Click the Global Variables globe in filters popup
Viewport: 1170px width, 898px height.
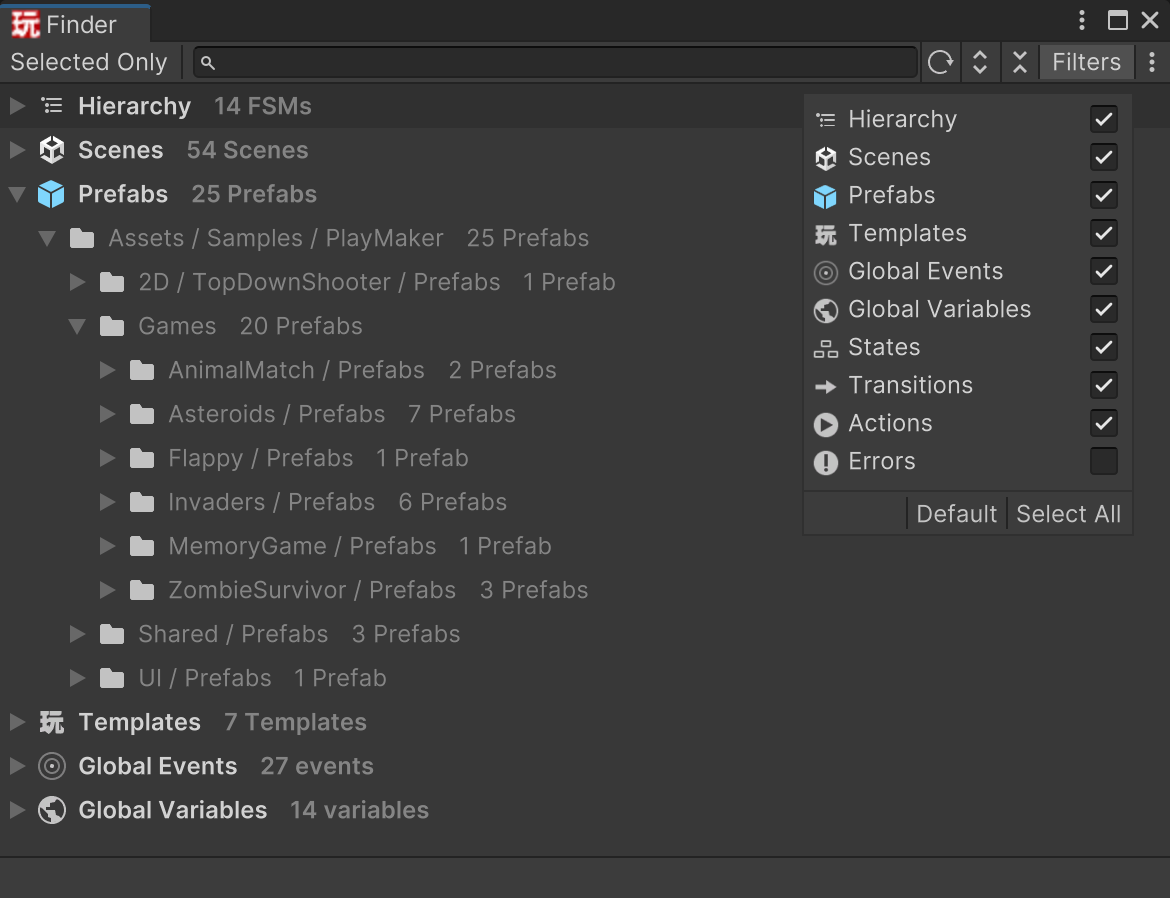click(825, 310)
